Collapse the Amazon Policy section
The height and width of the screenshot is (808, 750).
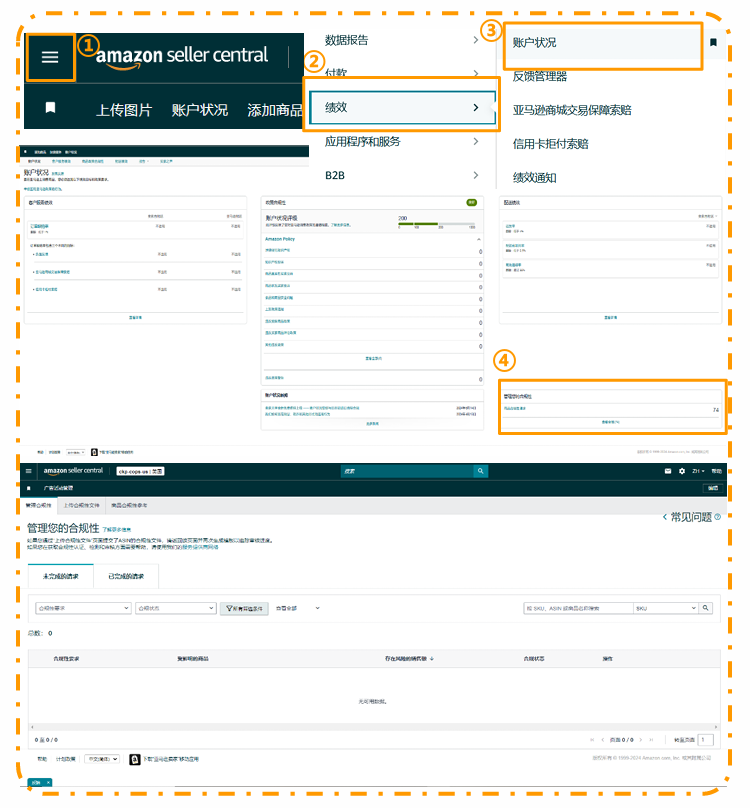coord(479,239)
